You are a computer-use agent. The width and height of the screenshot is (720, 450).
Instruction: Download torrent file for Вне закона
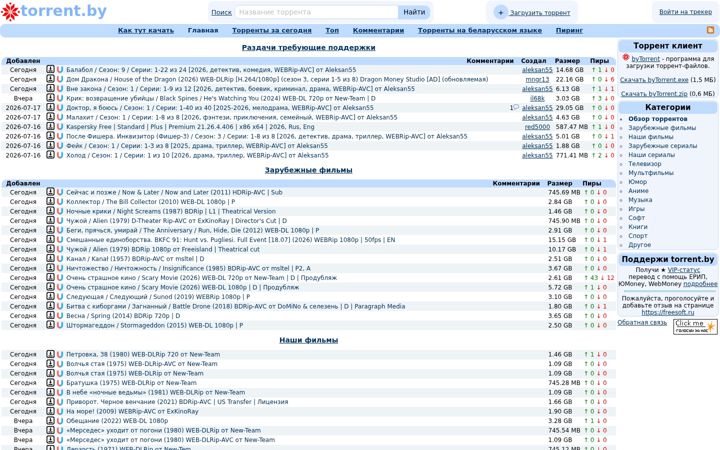click(51, 89)
